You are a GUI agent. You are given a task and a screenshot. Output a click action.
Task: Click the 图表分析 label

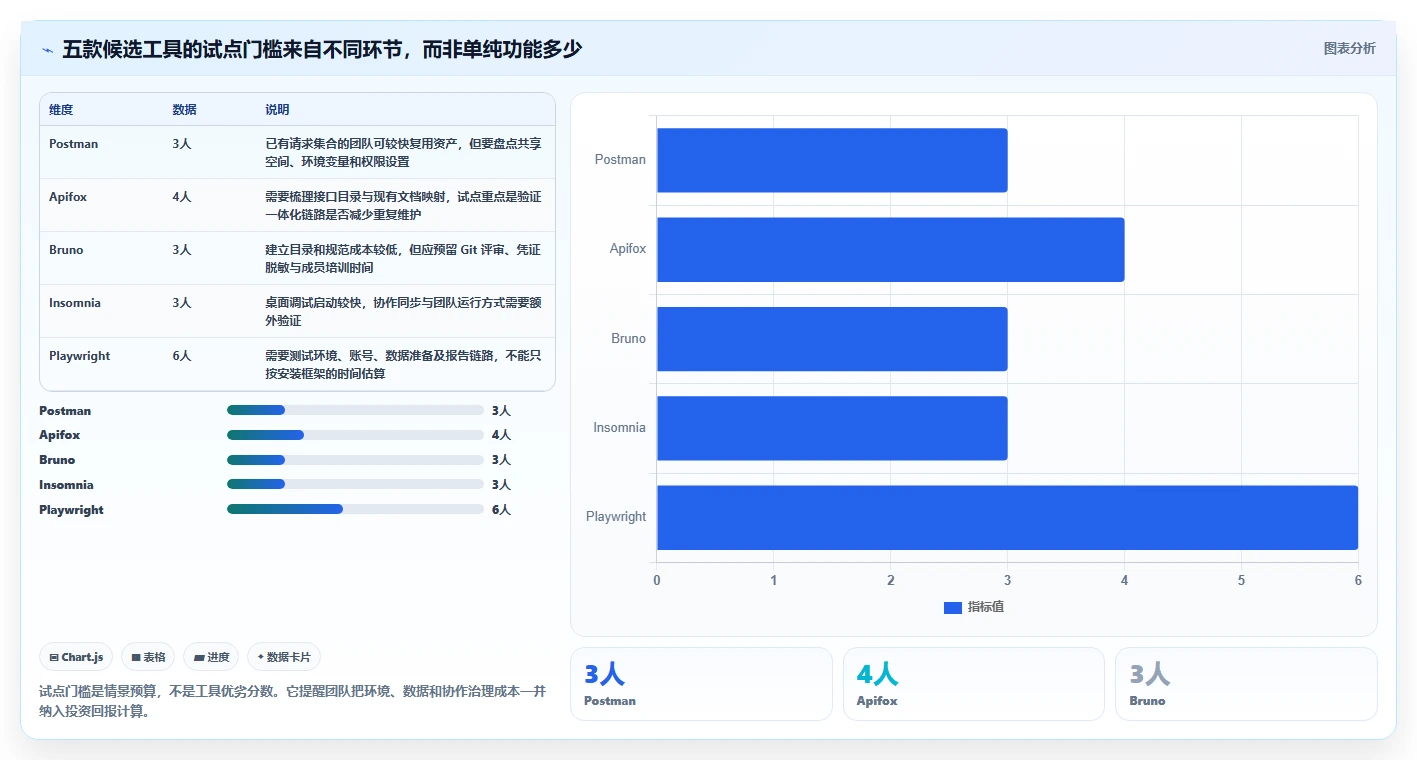point(1349,48)
